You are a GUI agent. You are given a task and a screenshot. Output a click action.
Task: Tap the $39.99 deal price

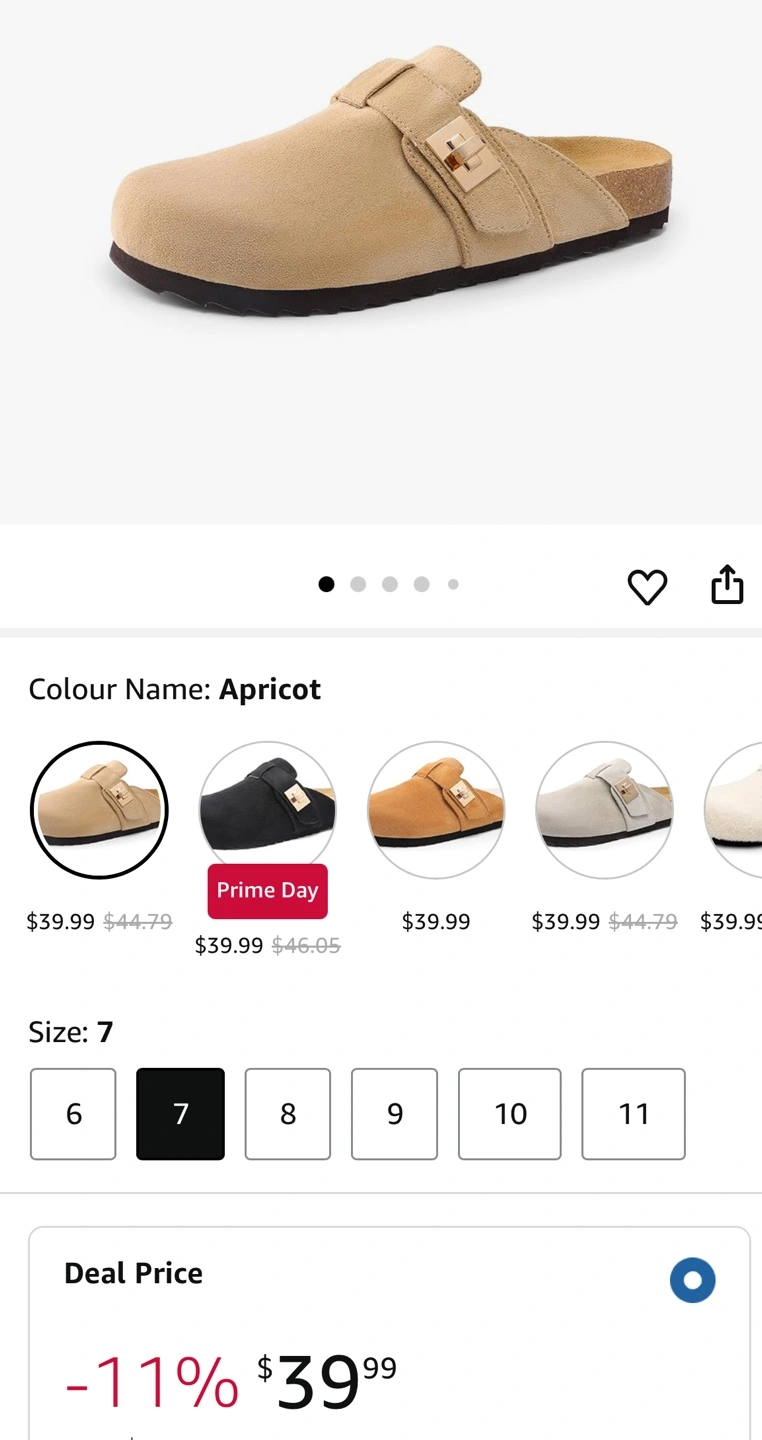pos(326,1382)
